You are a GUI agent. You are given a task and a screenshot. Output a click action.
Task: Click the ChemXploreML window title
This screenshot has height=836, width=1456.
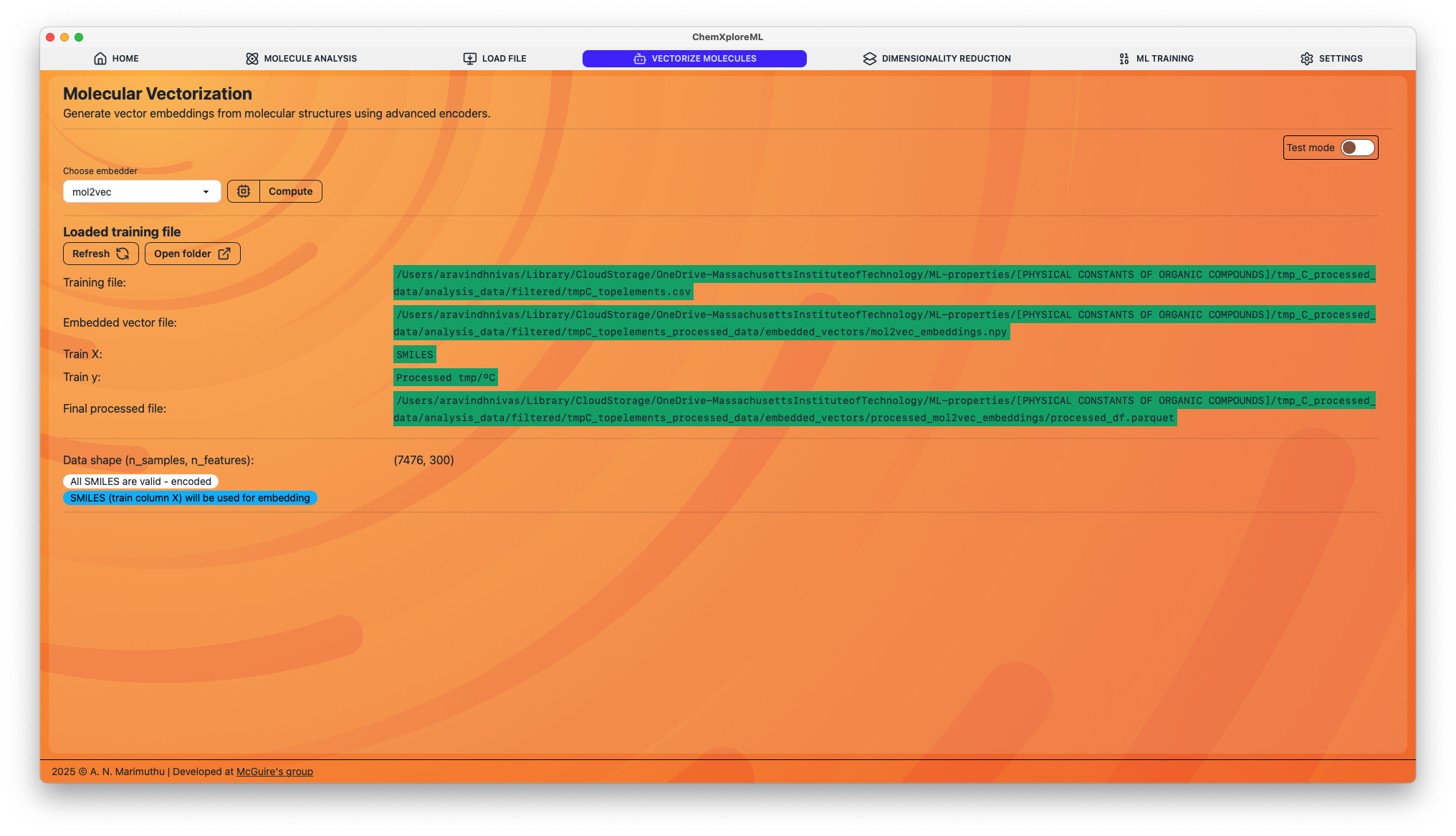[727, 37]
